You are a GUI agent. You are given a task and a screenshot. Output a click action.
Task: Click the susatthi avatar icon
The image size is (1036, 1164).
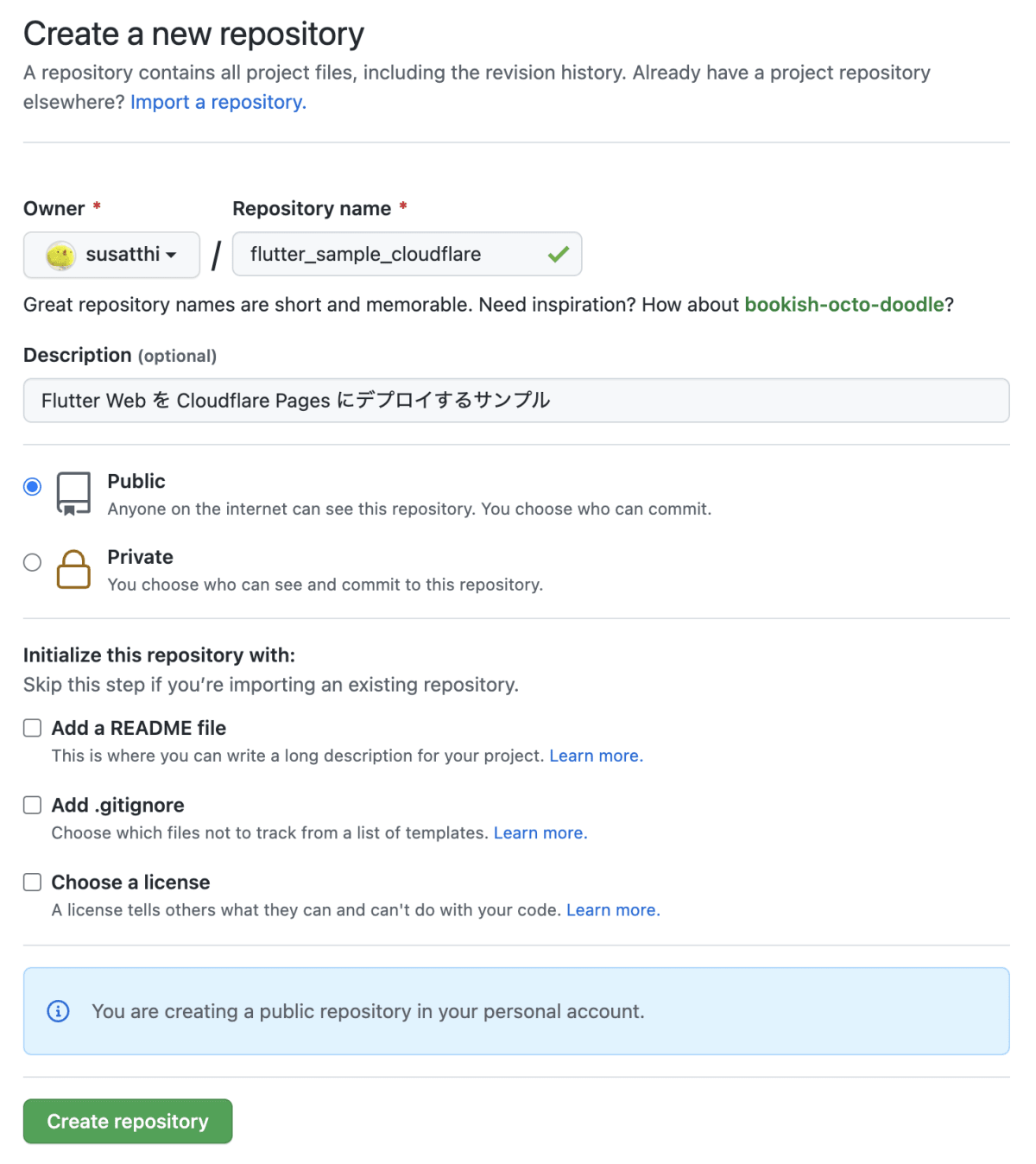pyautogui.click(x=59, y=255)
